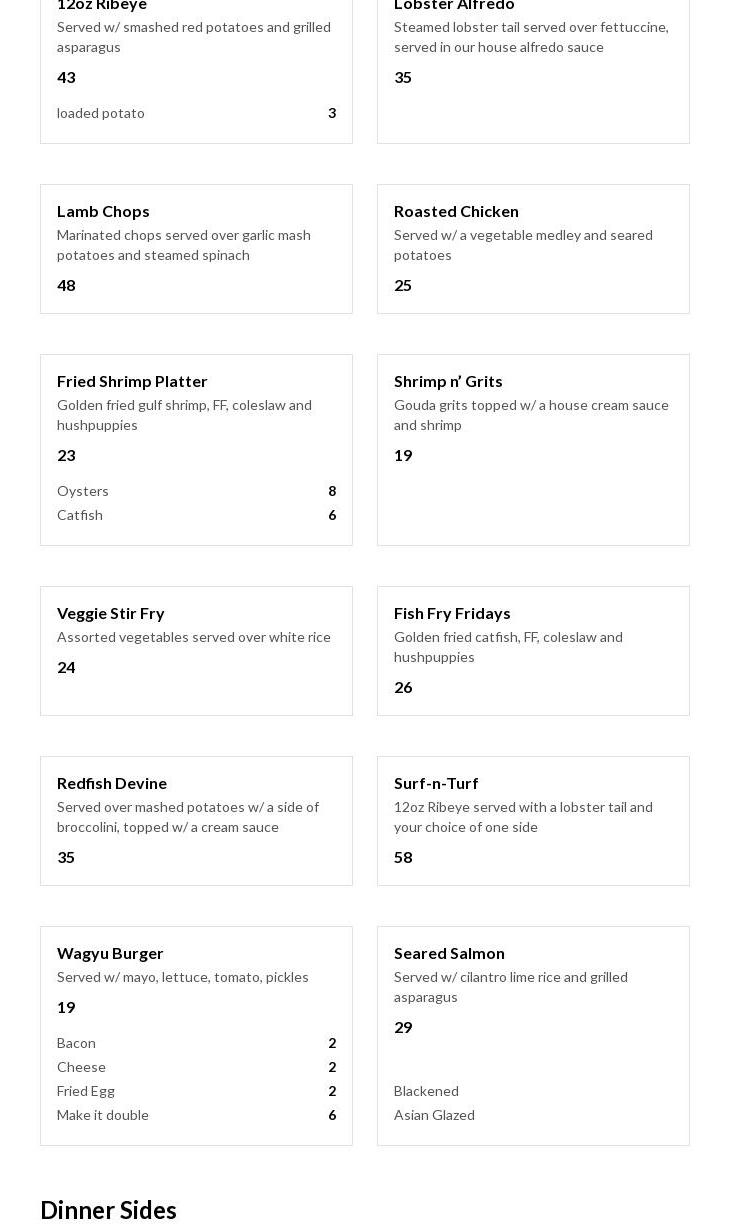The image size is (730, 1224).
Task: Click the Dinner Sides section heading
Action: click(x=108, y=1210)
